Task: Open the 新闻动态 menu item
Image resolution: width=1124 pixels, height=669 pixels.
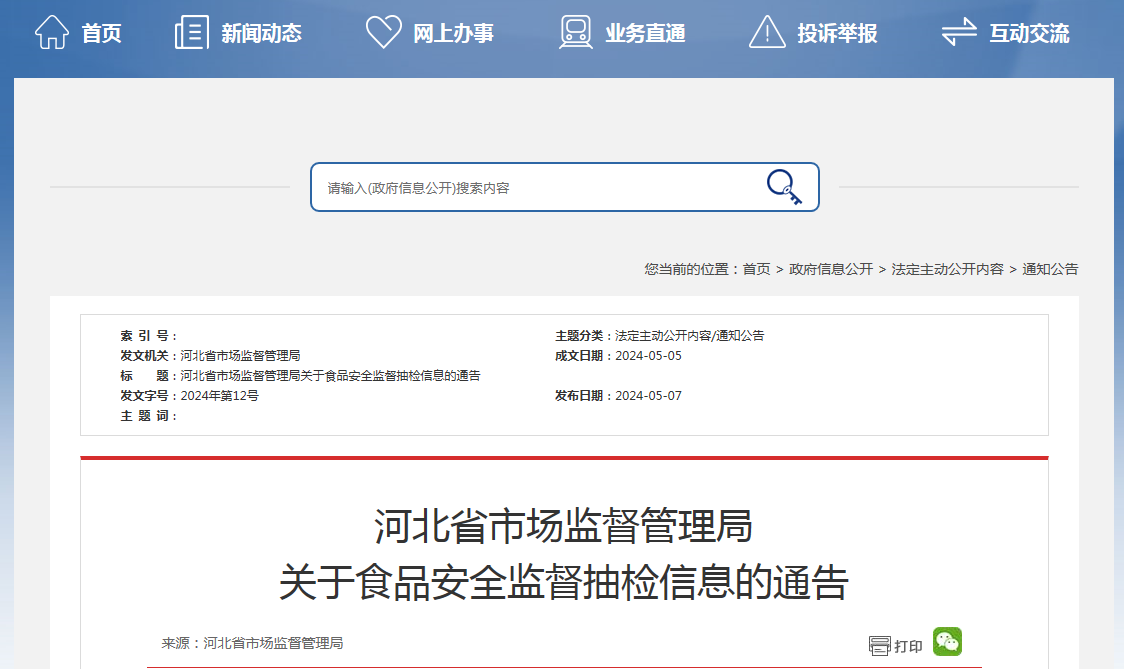Action: click(x=262, y=33)
